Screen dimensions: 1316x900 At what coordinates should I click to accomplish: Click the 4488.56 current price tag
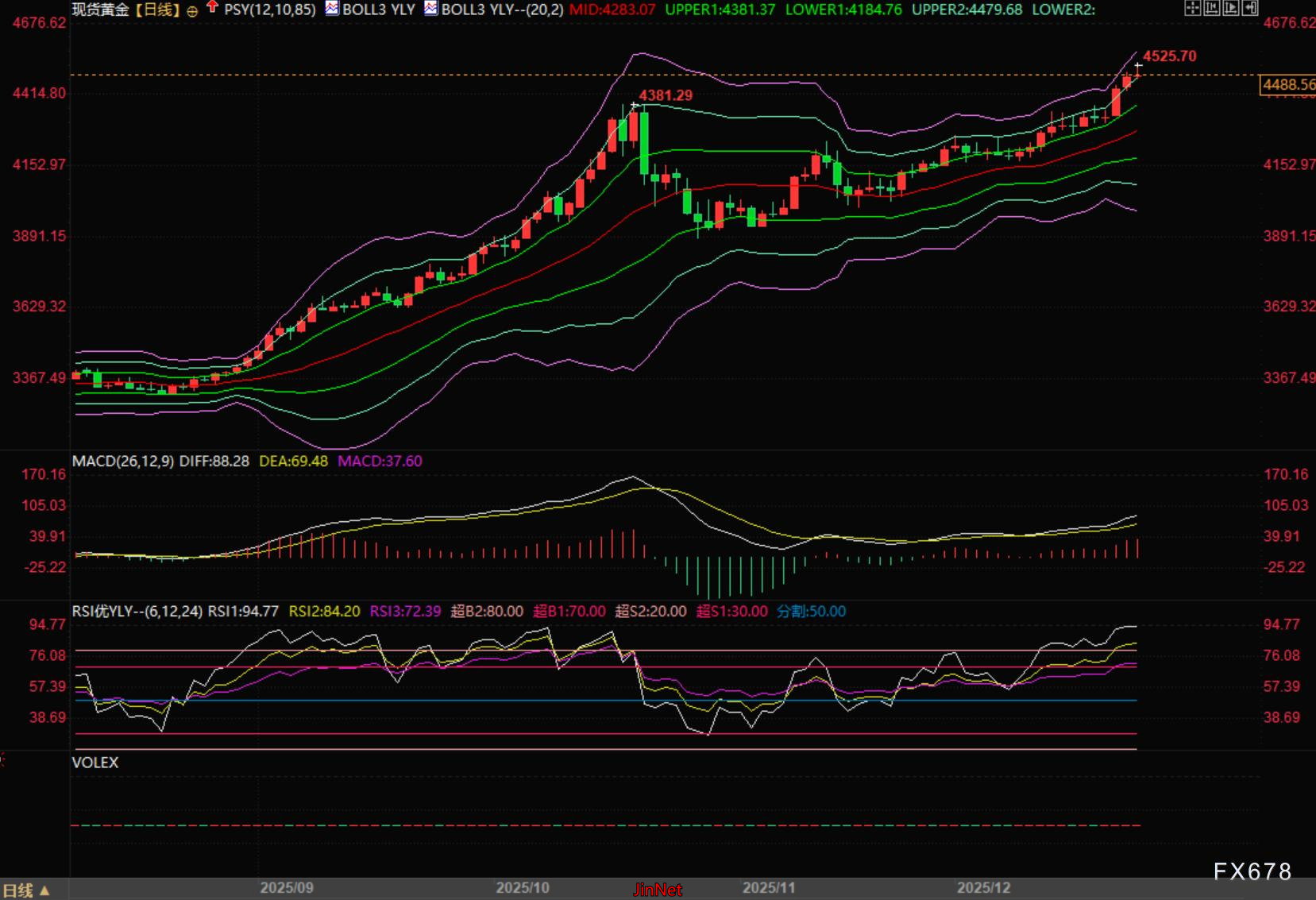1288,85
